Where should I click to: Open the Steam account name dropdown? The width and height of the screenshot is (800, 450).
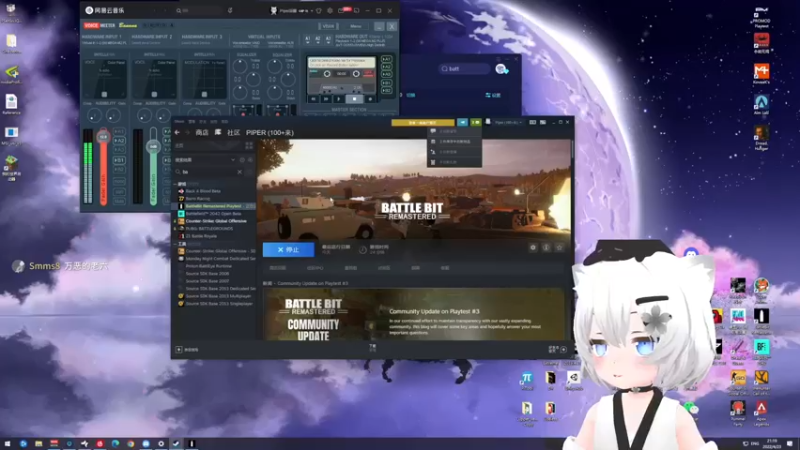coord(507,122)
